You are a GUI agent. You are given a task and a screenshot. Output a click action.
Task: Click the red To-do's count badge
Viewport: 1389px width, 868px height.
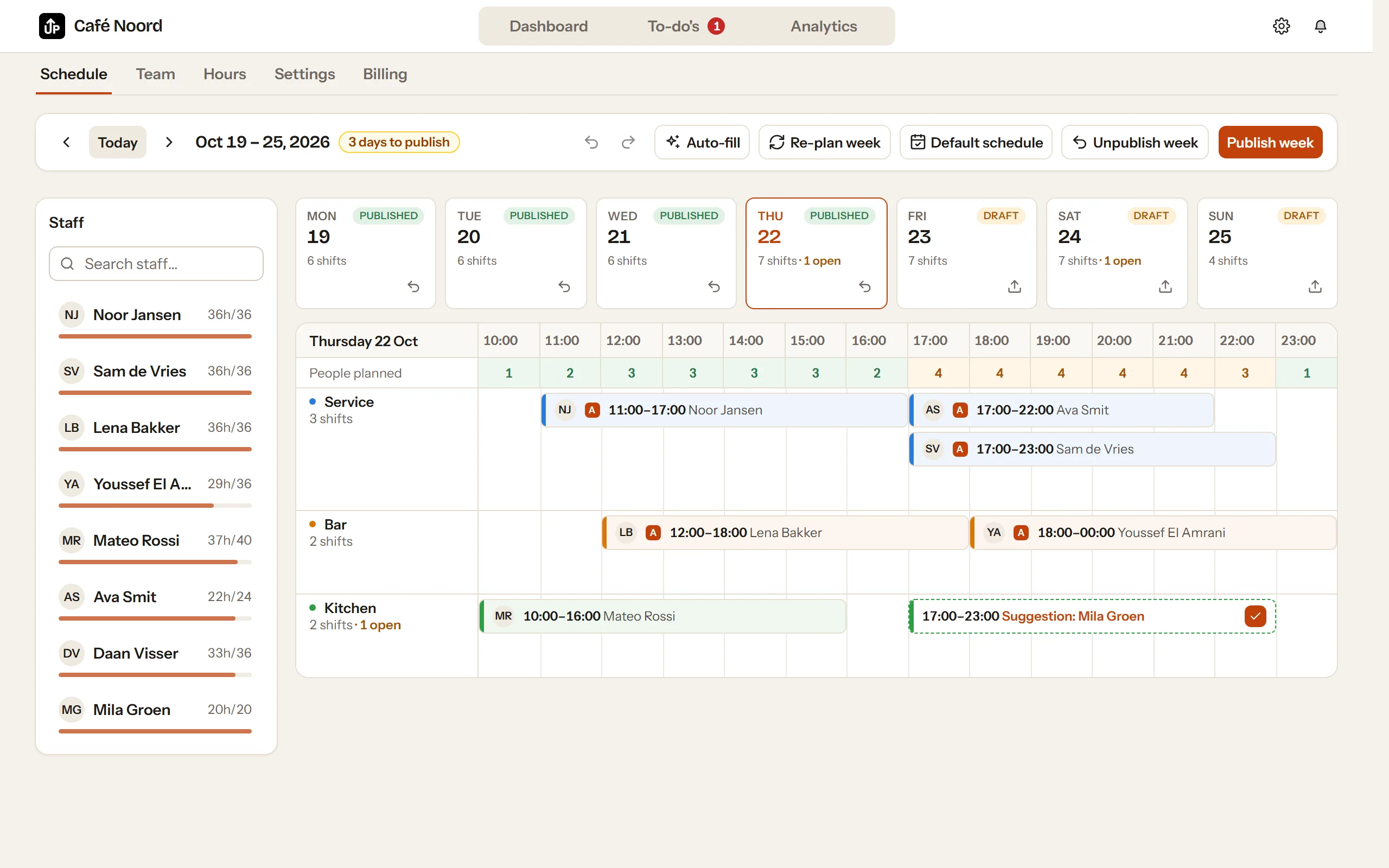[x=716, y=26]
